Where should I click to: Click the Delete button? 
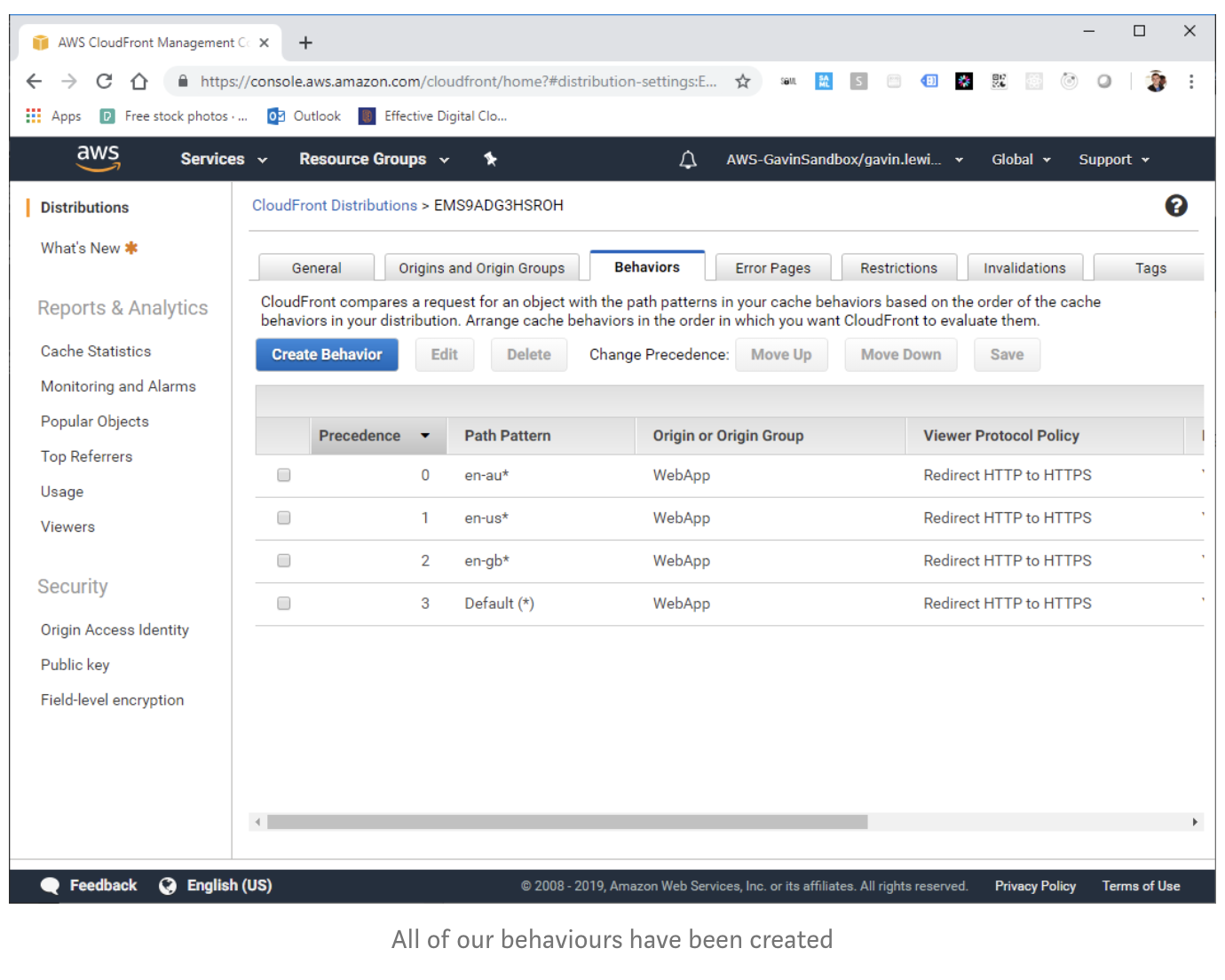(x=529, y=354)
